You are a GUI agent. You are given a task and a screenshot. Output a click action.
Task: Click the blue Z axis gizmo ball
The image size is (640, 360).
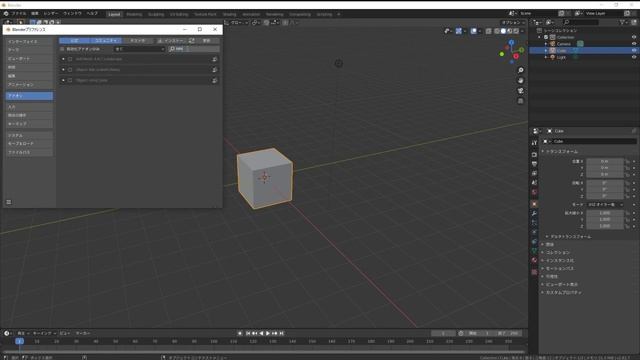[511, 42]
